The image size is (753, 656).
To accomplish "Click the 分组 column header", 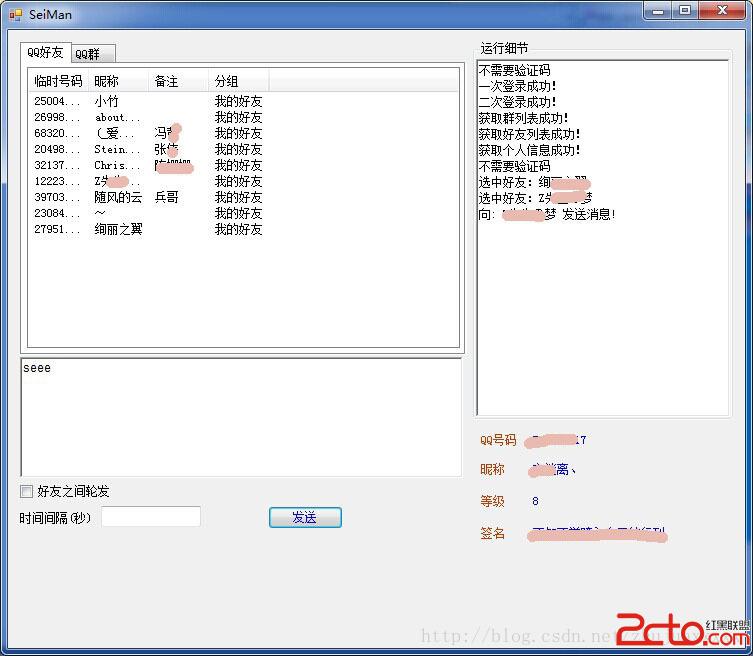I will 238,81.
